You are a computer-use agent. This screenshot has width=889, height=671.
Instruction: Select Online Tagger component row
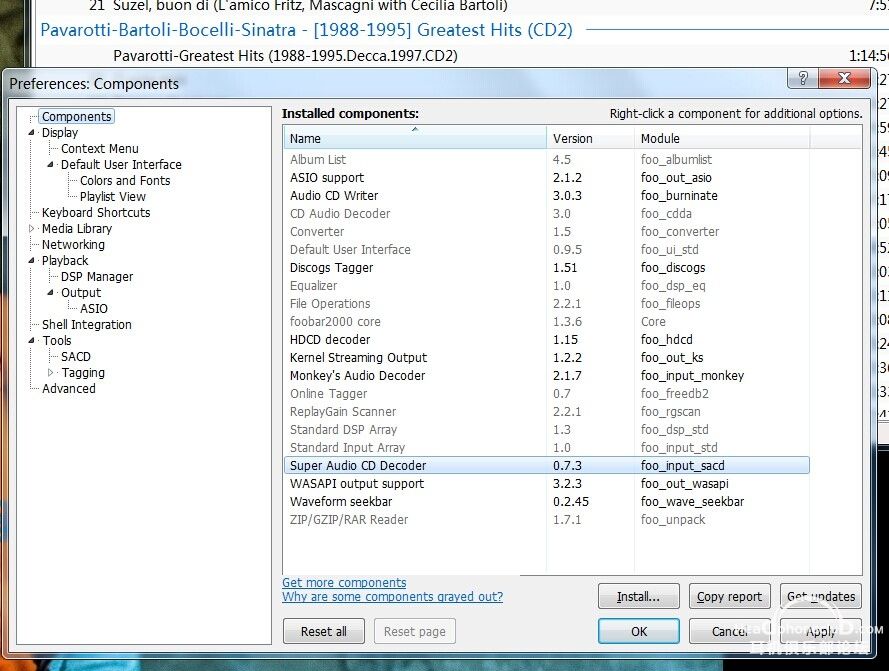547,394
